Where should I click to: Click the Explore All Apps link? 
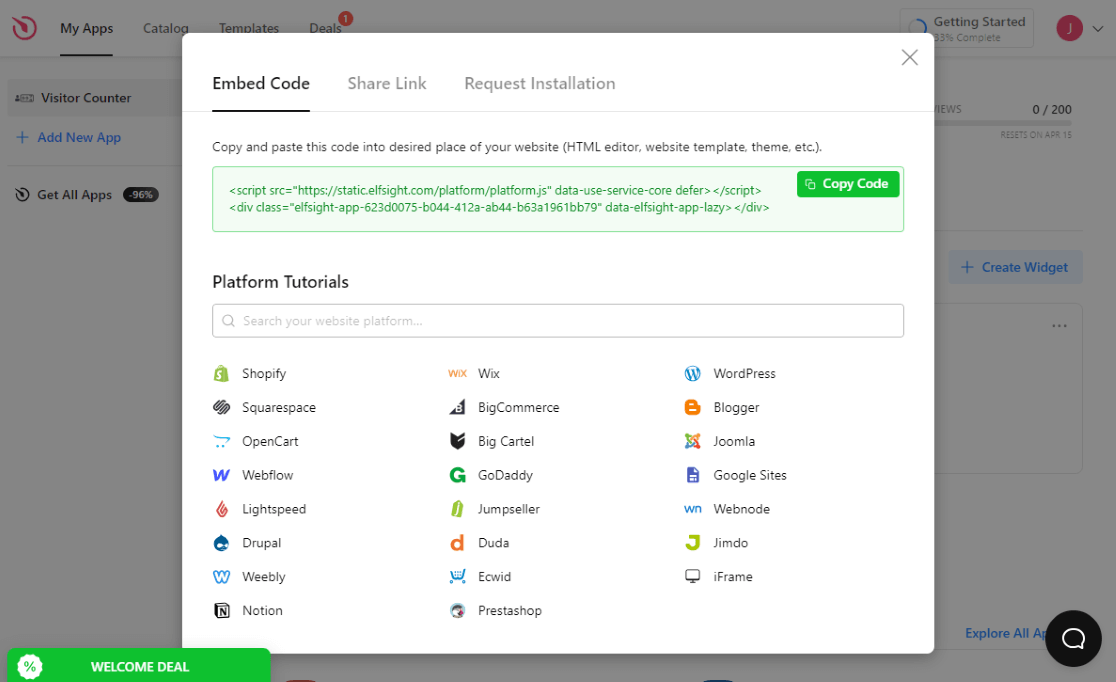point(1006,633)
